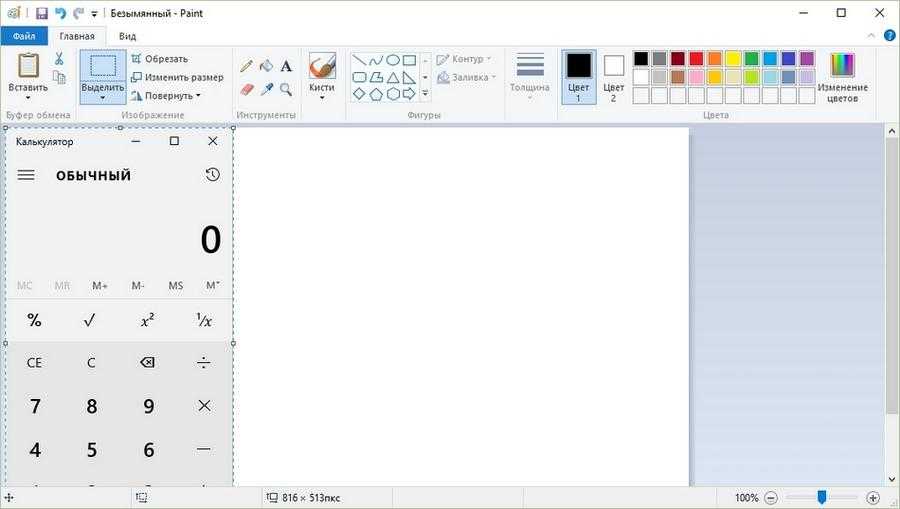The image size is (900, 509).
Task: Click the zoom slider handle in status bar
Action: pos(821,497)
